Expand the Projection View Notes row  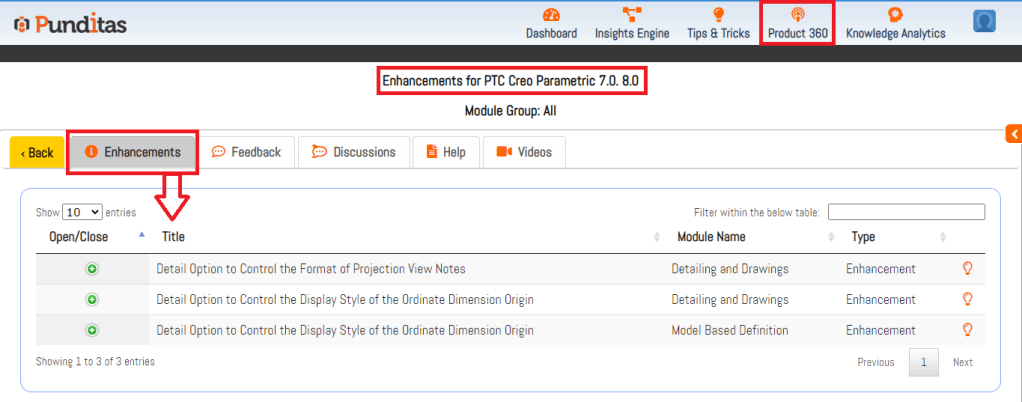92,269
